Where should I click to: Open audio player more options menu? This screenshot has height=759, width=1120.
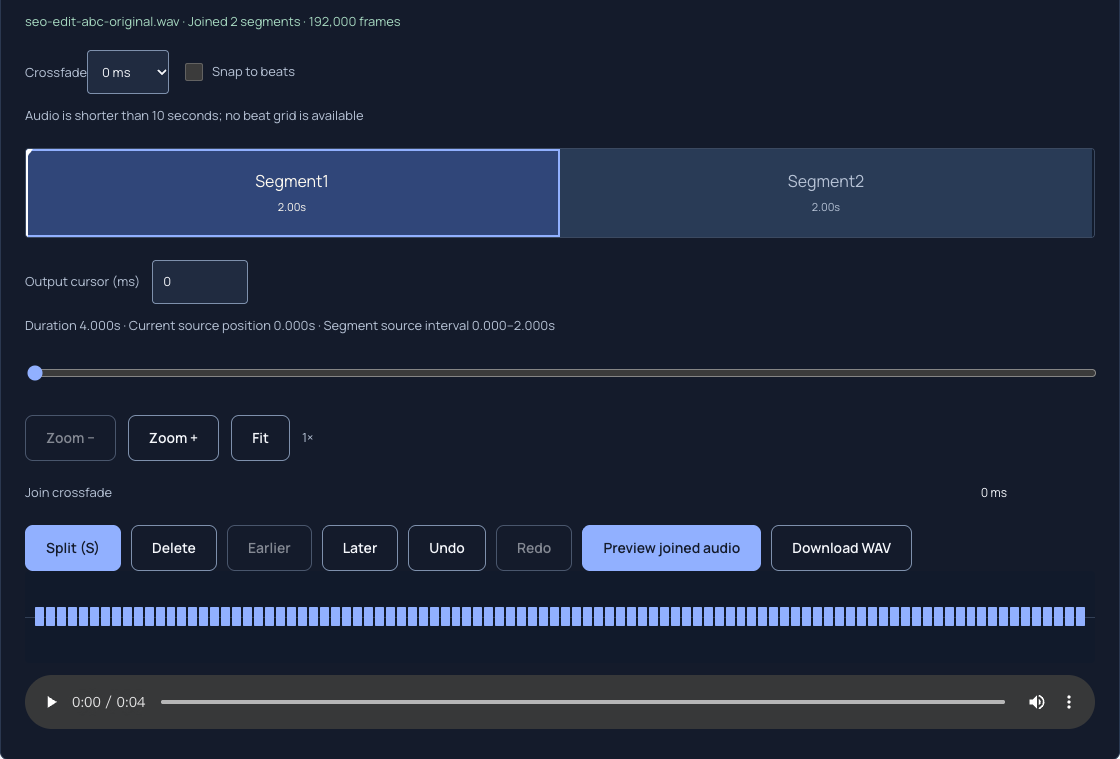point(1069,702)
